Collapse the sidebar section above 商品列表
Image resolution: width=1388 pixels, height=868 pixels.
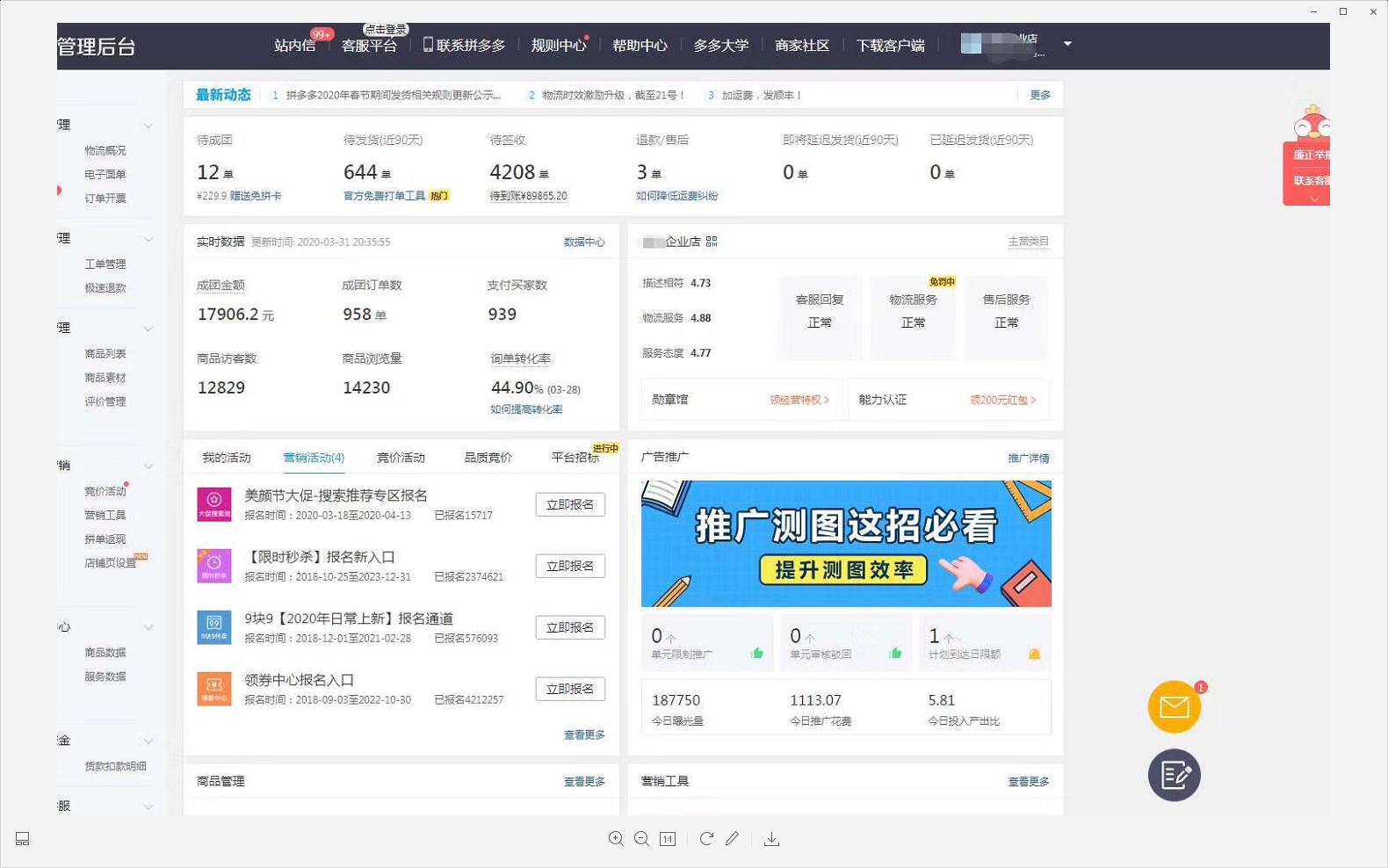(148, 329)
